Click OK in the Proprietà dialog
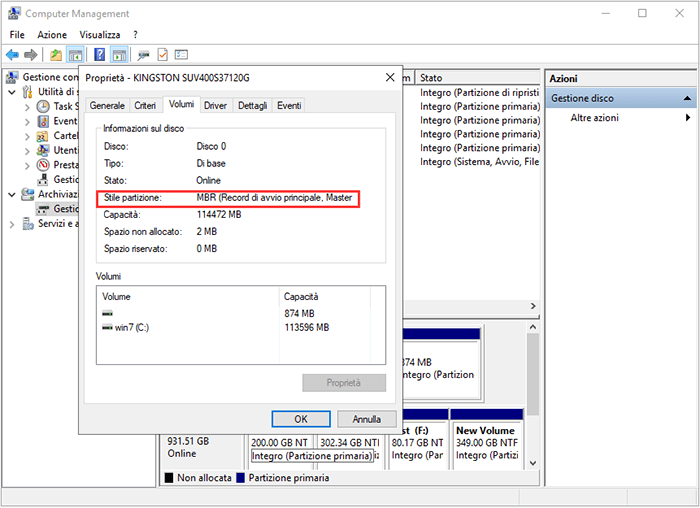700x508 pixels. 301,419
